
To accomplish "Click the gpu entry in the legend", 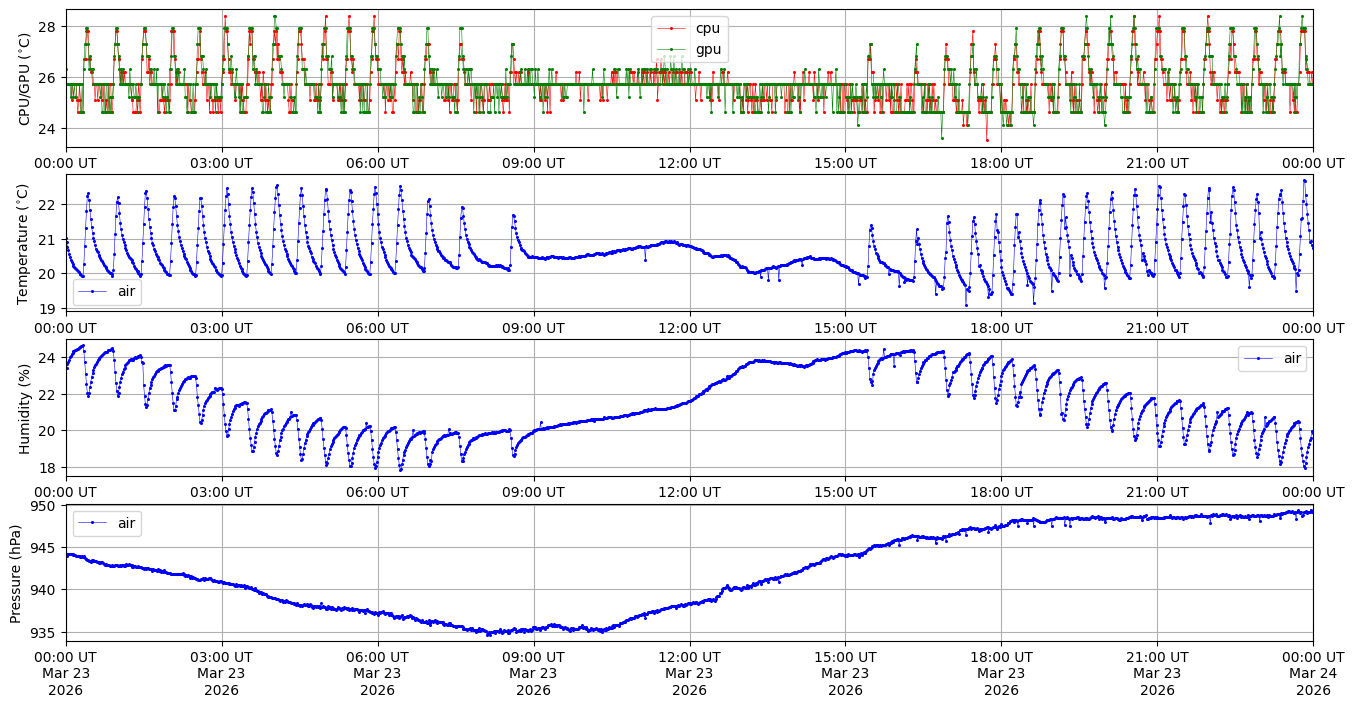I will 708,50.
